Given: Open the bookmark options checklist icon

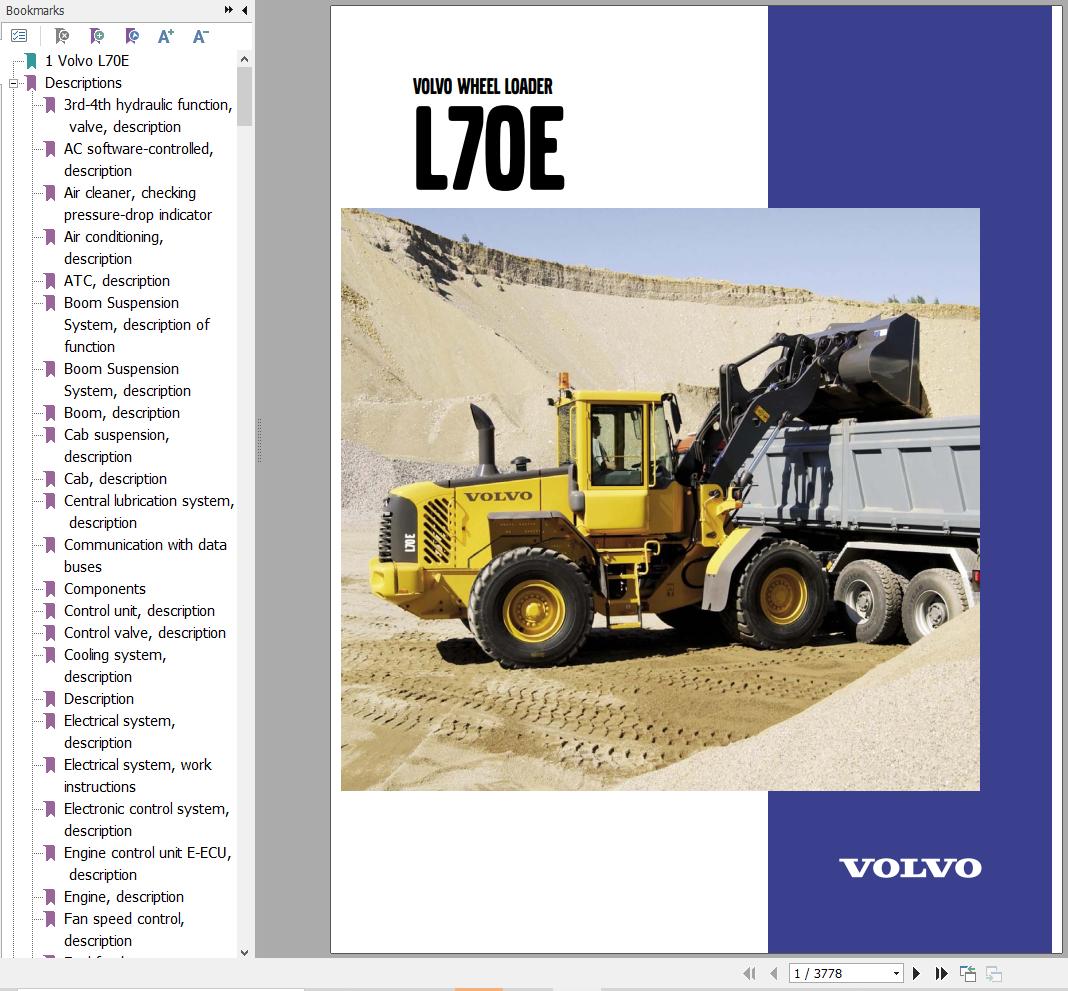Looking at the screenshot, I should tap(19, 35).
